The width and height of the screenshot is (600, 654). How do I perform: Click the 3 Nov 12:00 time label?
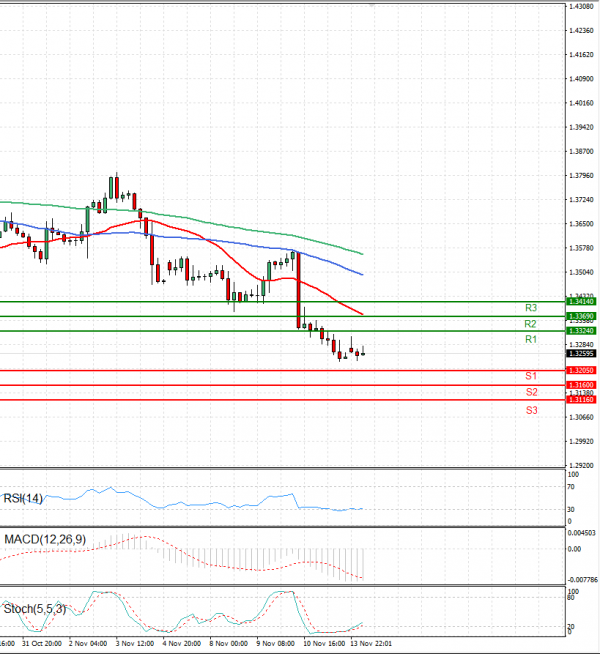[x=135, y=644]
